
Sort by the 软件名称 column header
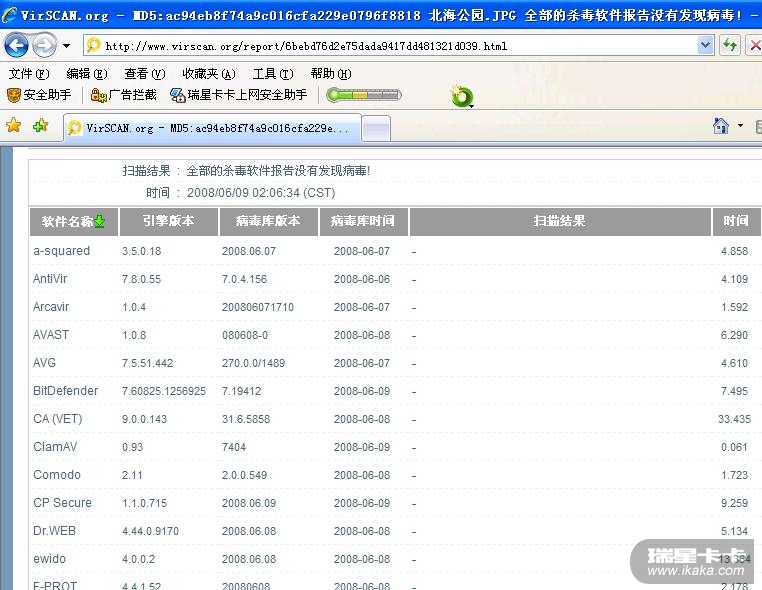(74, 222)
